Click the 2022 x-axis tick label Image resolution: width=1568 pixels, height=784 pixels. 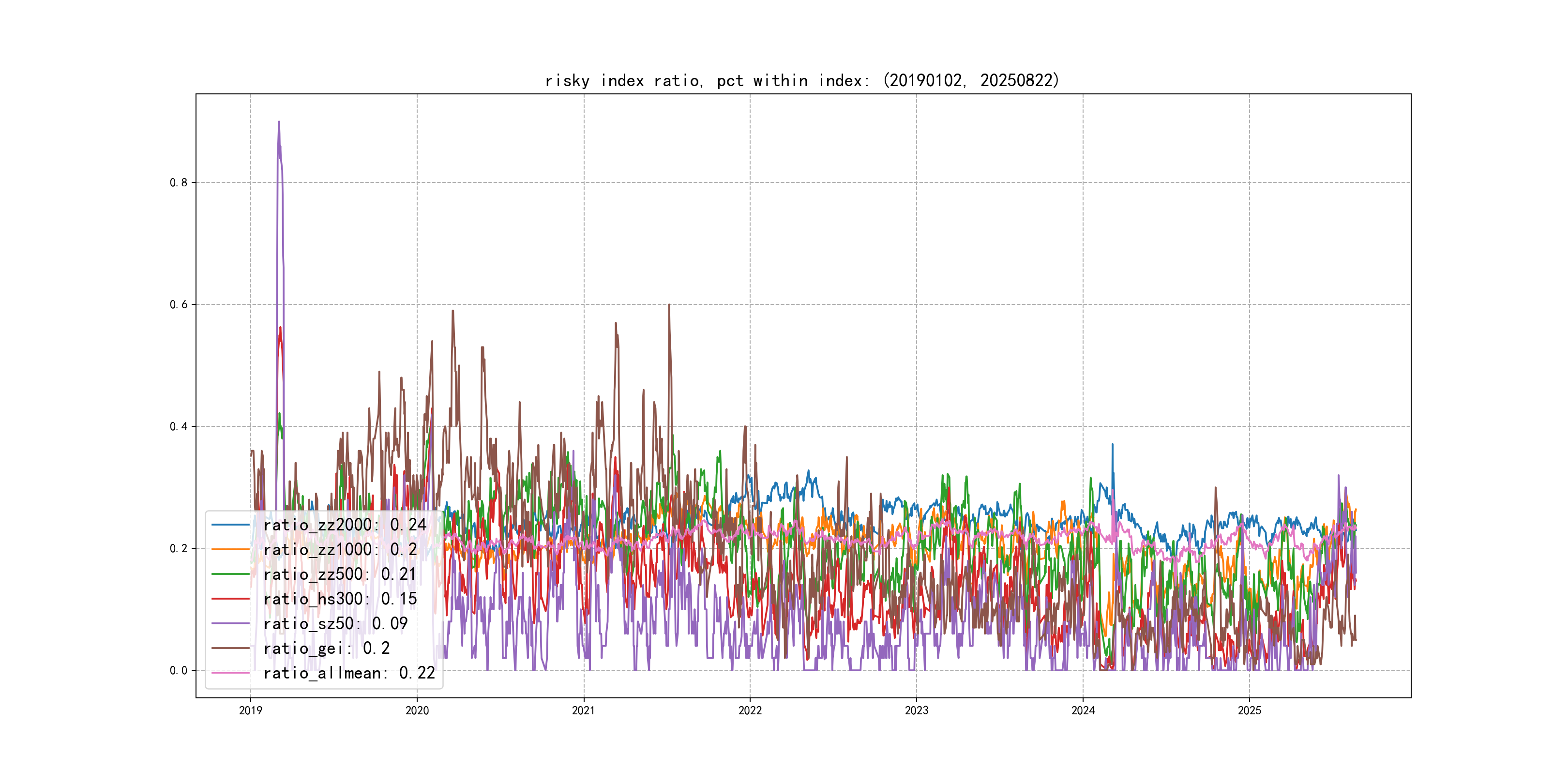[750, 710]
